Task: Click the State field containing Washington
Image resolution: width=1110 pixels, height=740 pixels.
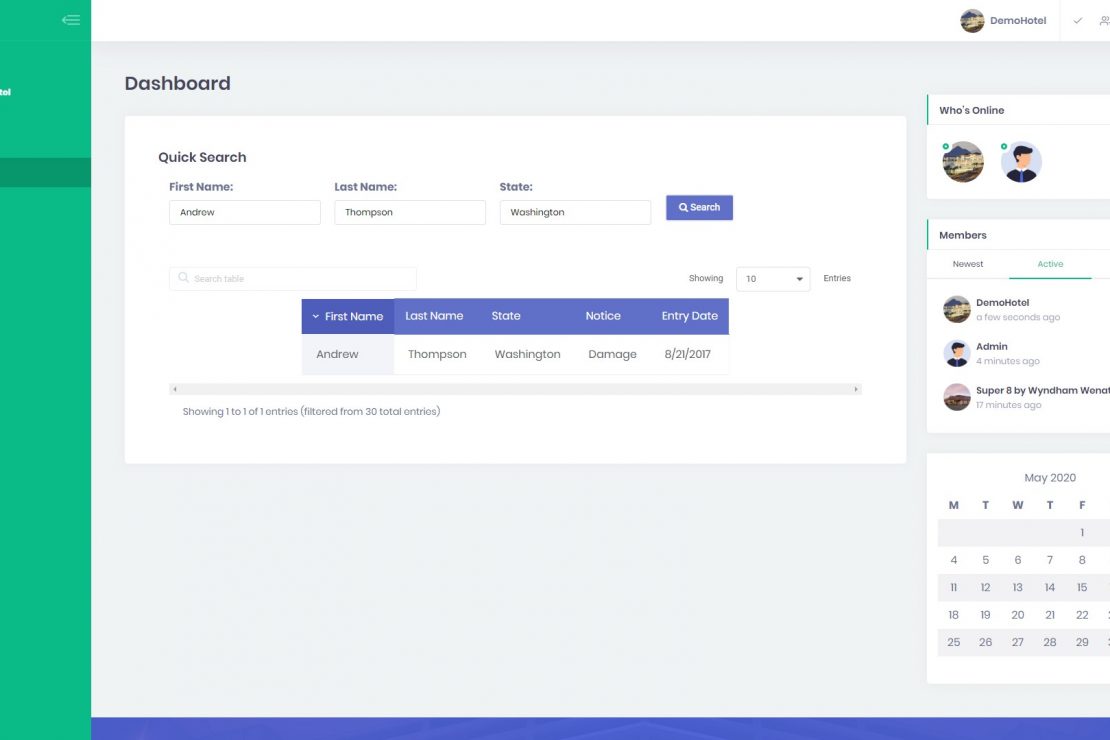Action: click(575, 212)
